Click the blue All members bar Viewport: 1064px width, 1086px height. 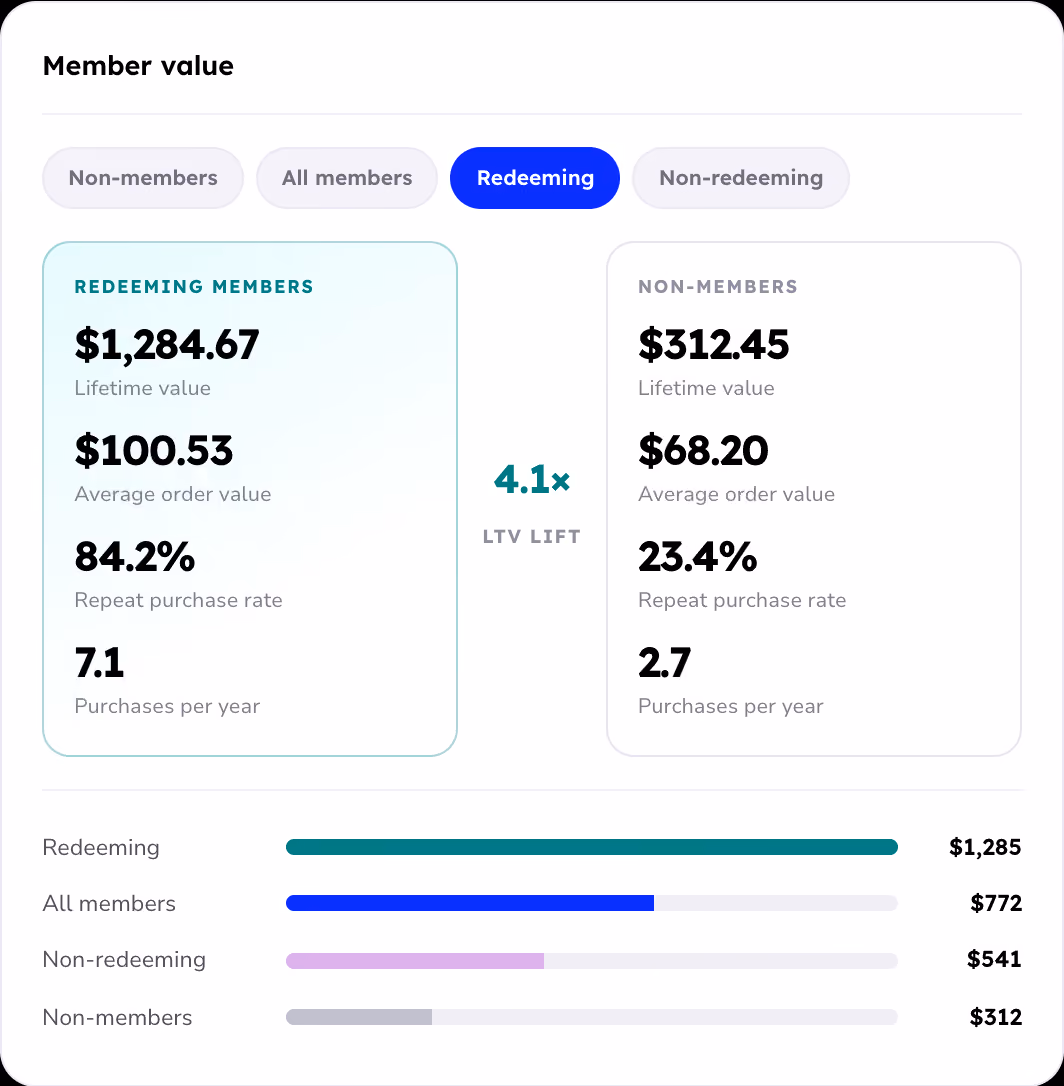click(x=470, y=903)
